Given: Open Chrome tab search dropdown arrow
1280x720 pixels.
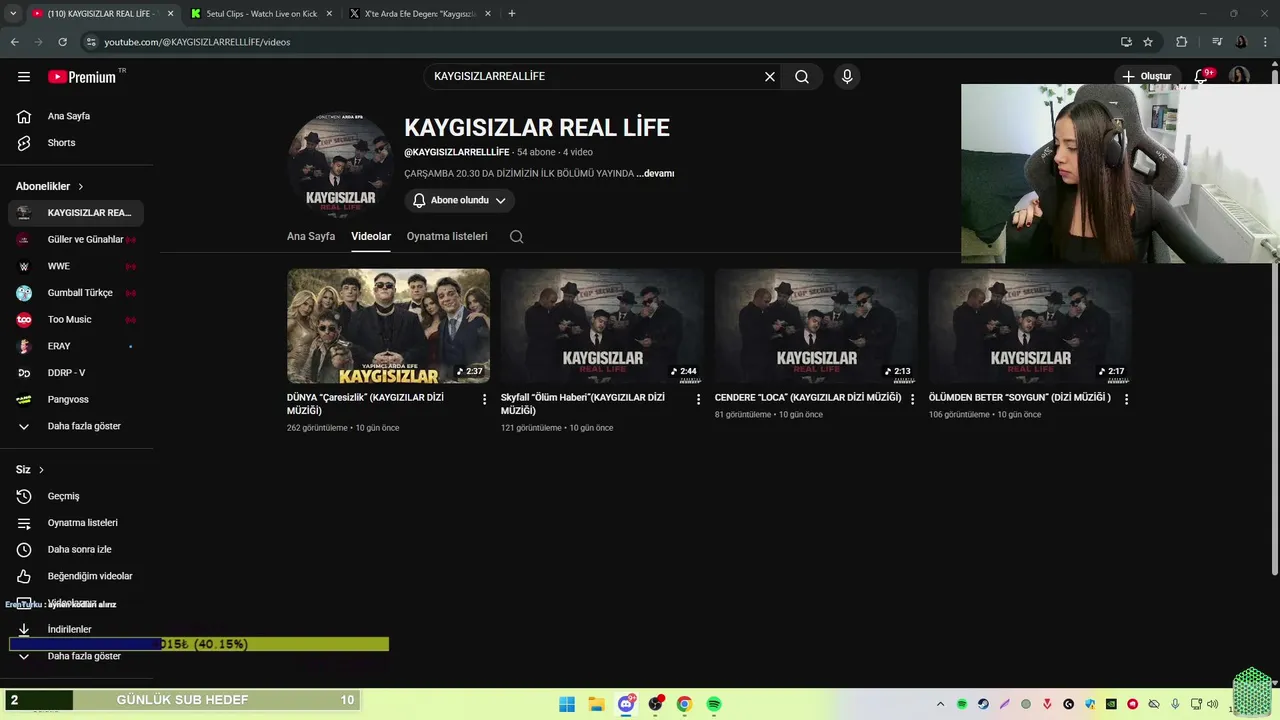Looking at the screenshot, I should pos(13,14).
